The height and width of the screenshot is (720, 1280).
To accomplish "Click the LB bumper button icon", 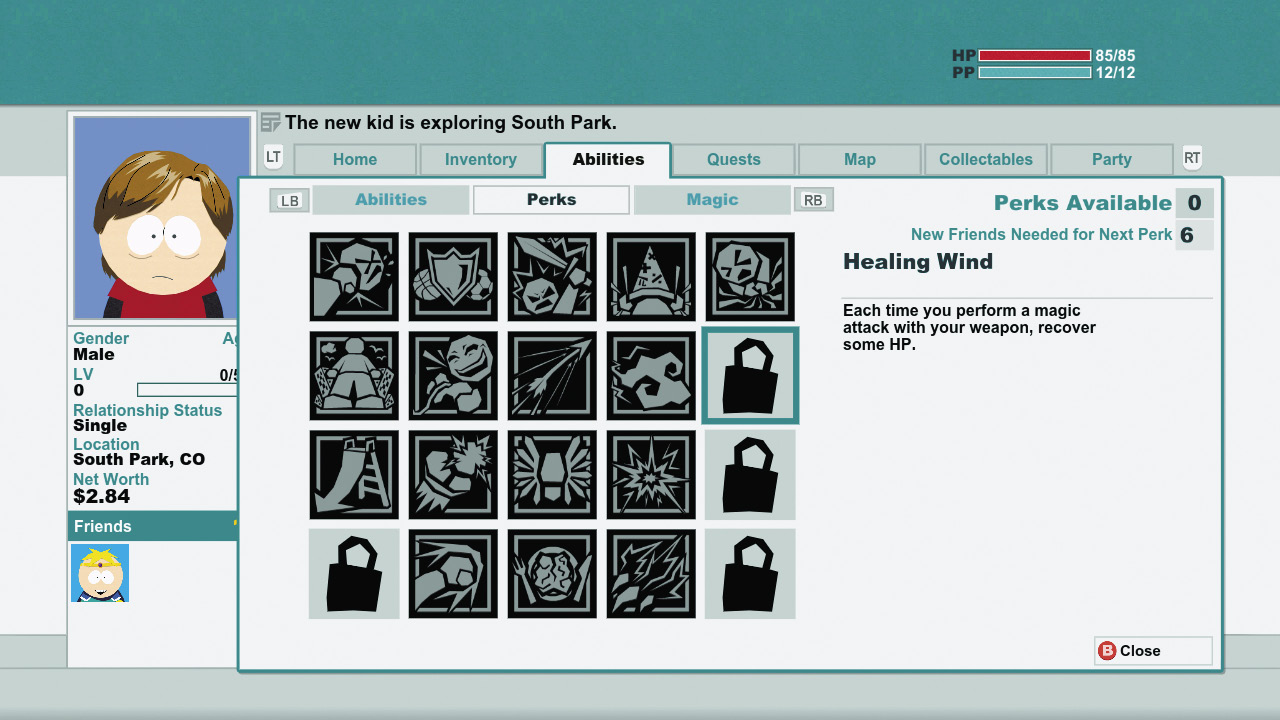I will click(x=289, y=201).
